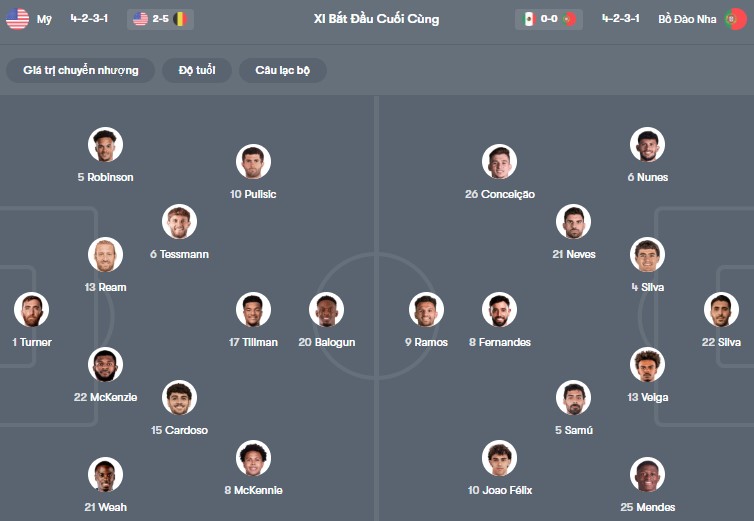The height and width of the screenshot is (521, 754).
Task: Select goalkeeper 22 Silva's avatar
Action: point(721,310)
